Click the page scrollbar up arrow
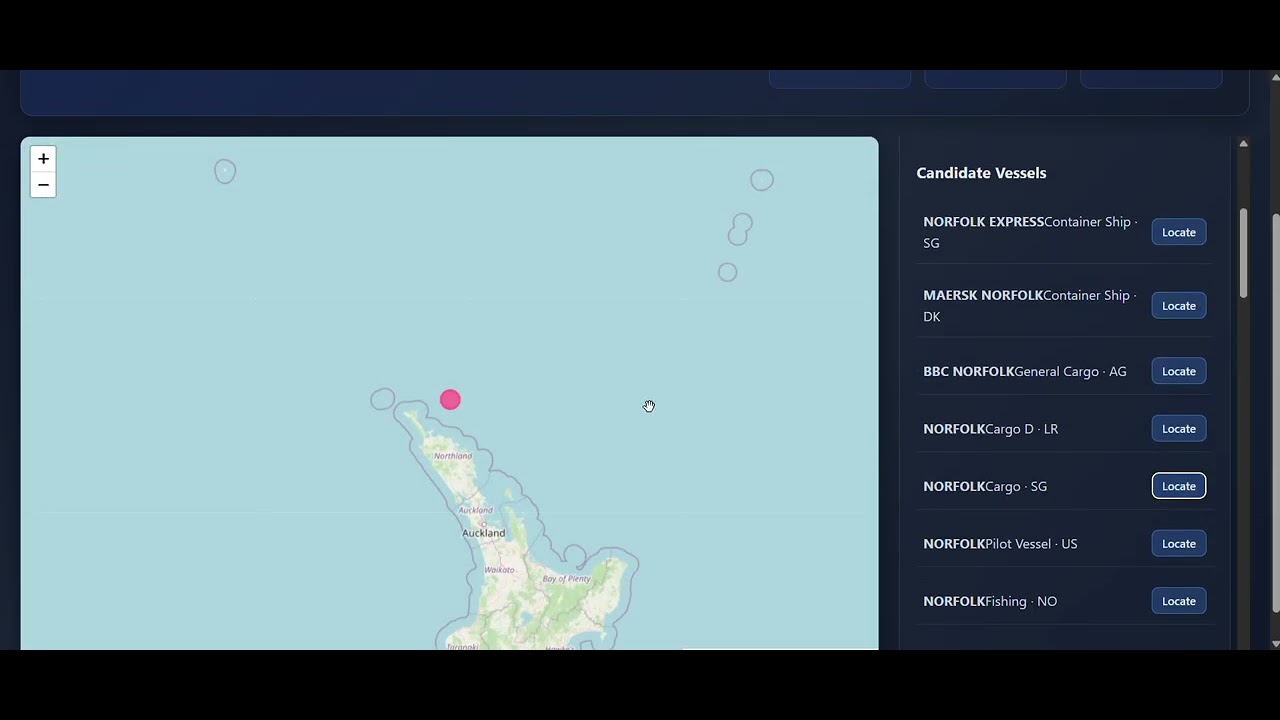Viewport: 1280px width, 720px height. coord(1275,76)
